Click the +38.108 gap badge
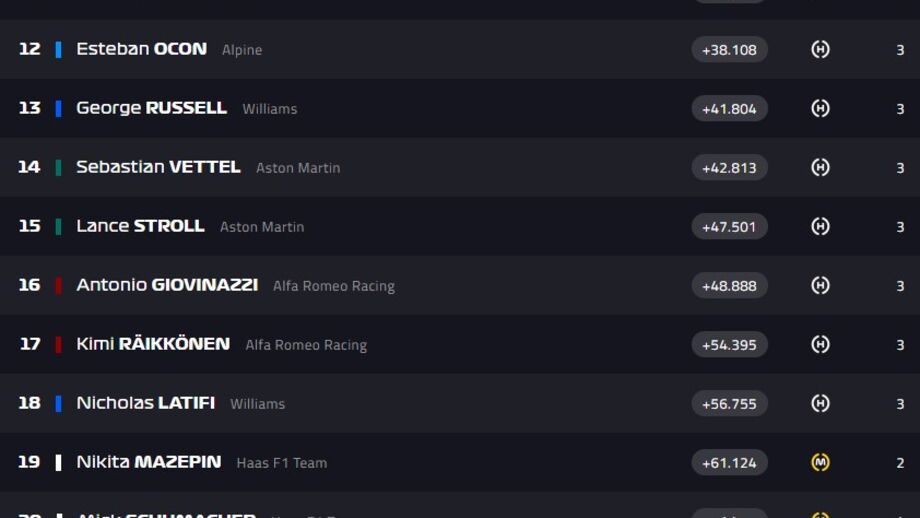This screenshot has width=920, height=518. coord(729,49)
